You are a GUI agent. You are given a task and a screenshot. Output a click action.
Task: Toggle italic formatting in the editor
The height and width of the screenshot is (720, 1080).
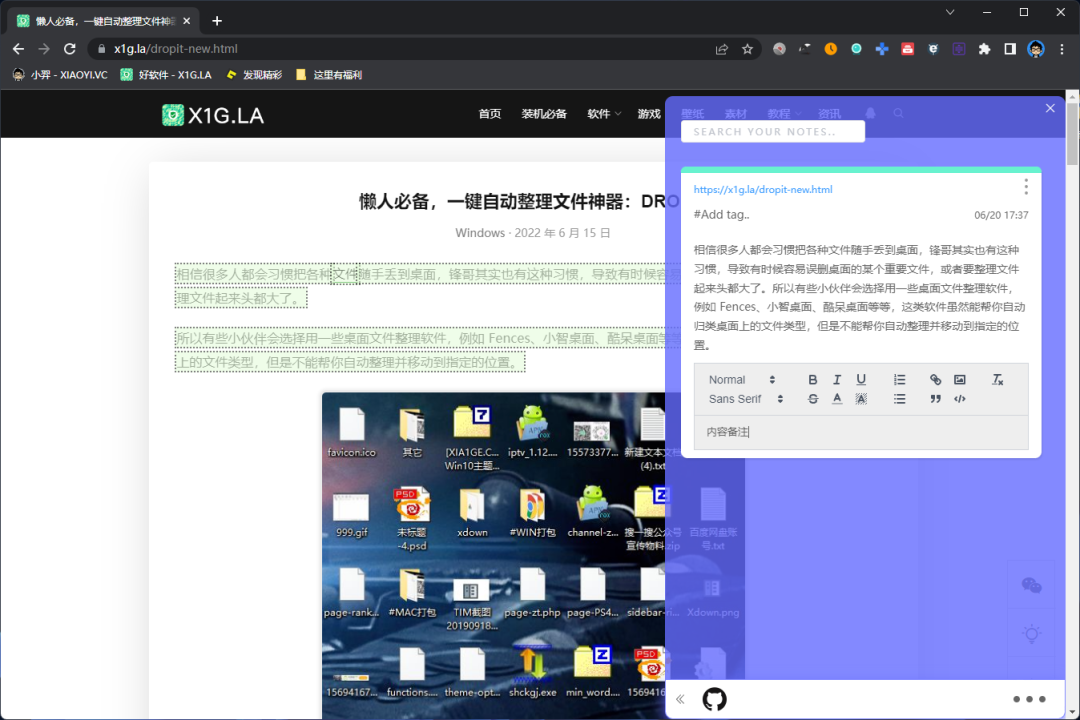[837, 379]
